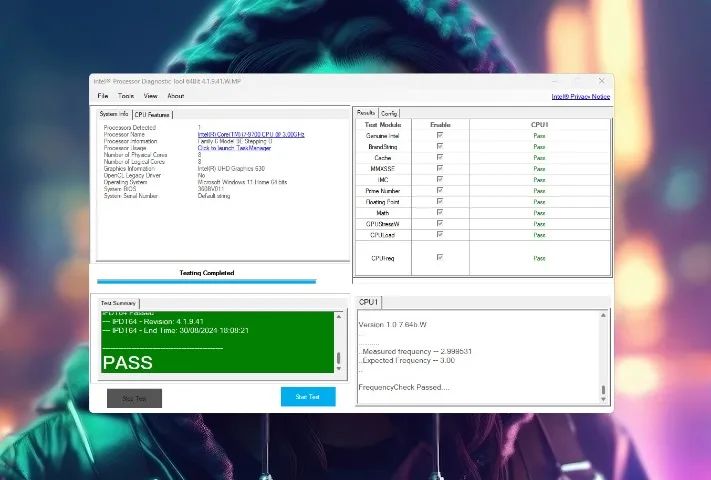Toggle the Genuine Intel test checkbox
Viewport: 711px width, 480px height.
point(439,134)
